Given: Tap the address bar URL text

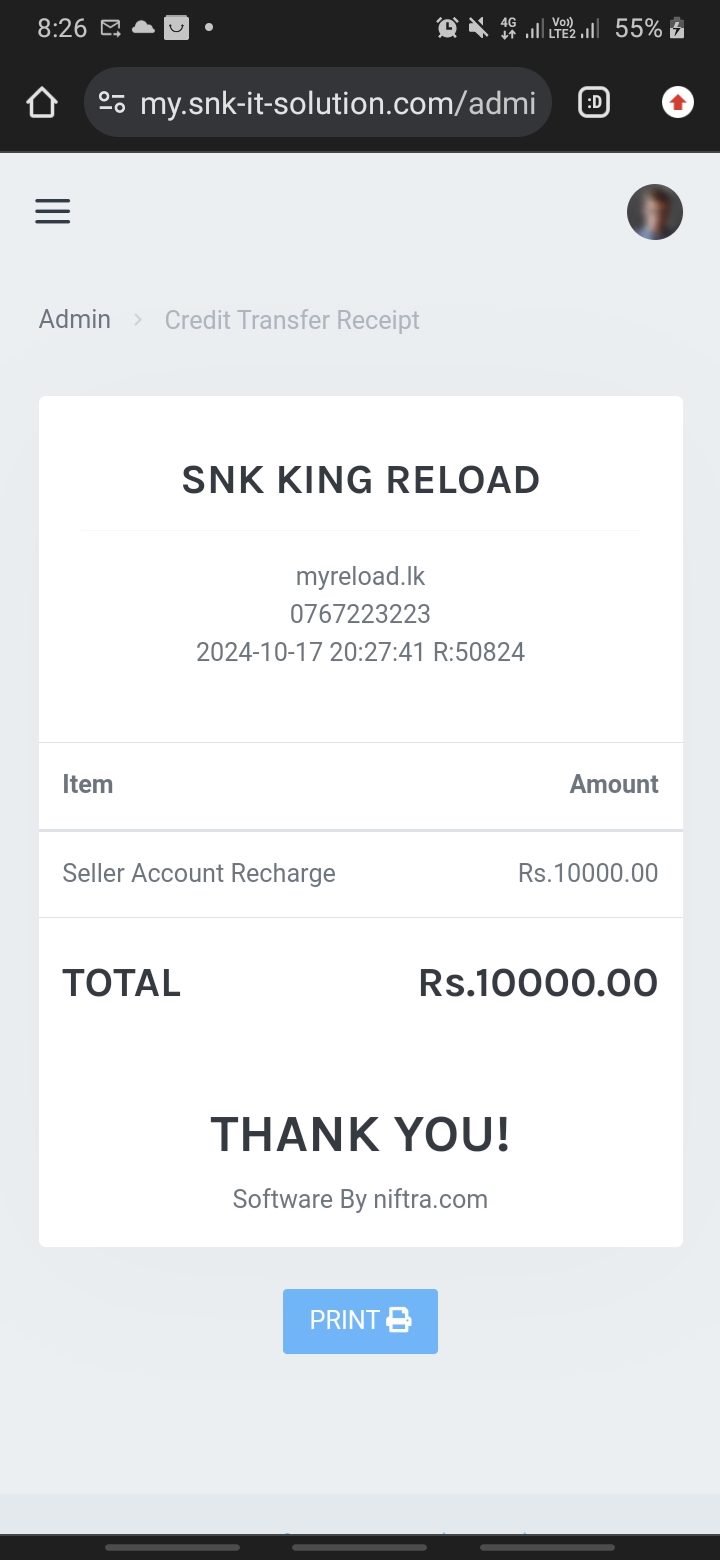Looking at the screenshot, I should (x=338, y=103).
